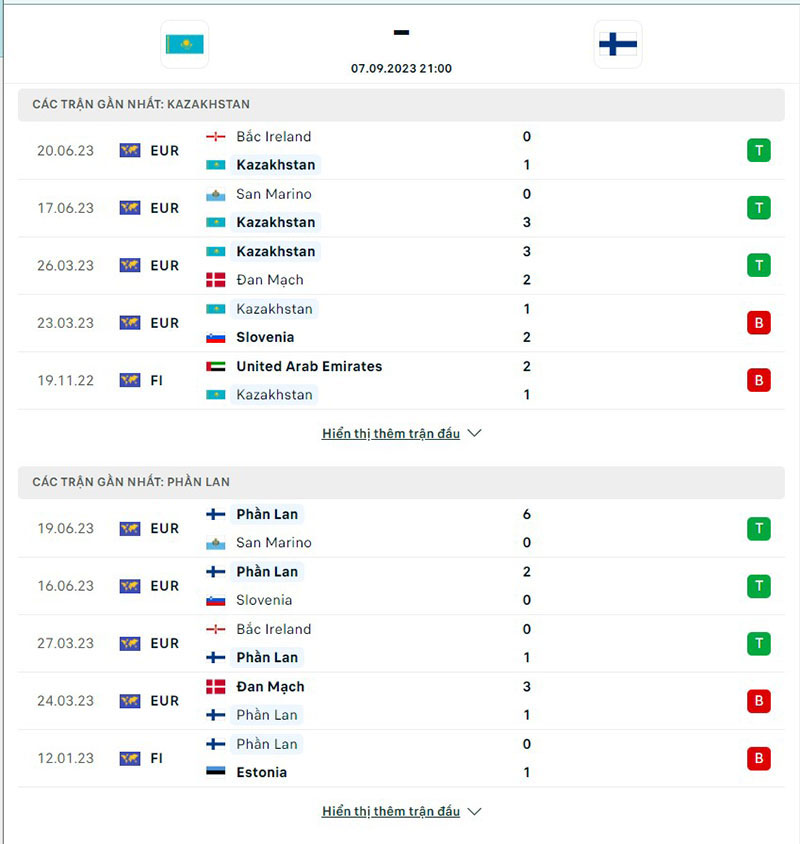
Task: Click competition icon beside the 20.06.23 match
Action: click(130, 151)
